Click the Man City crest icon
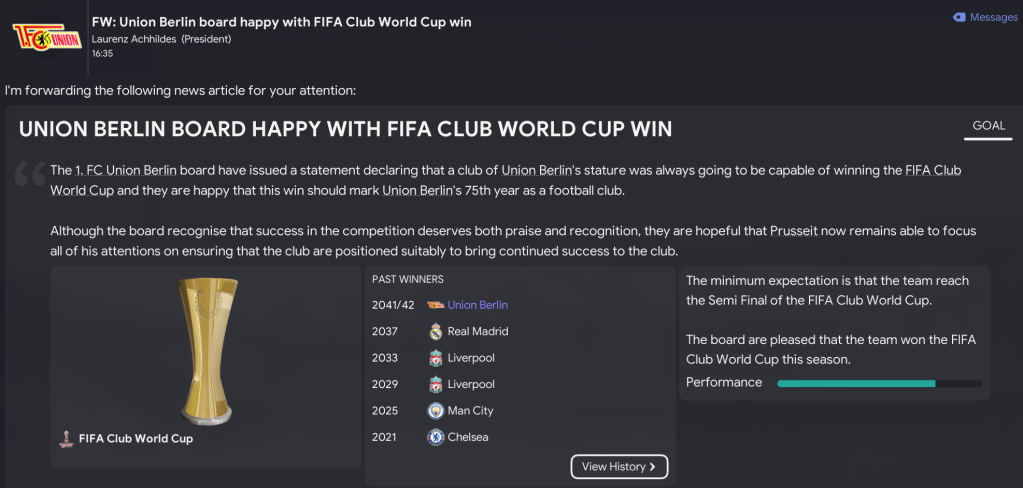The width and height of the screenshot is (1023, 488). [435, 411]
